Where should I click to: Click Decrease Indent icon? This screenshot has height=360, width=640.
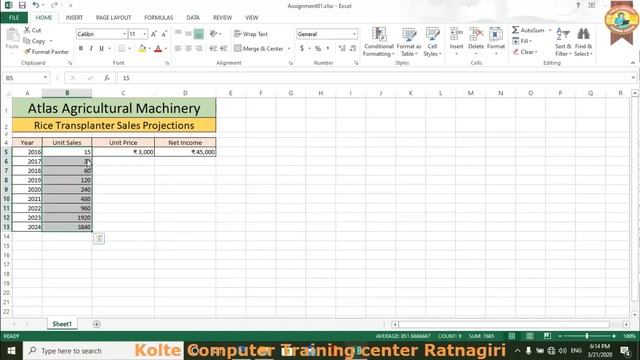point(213,49)
